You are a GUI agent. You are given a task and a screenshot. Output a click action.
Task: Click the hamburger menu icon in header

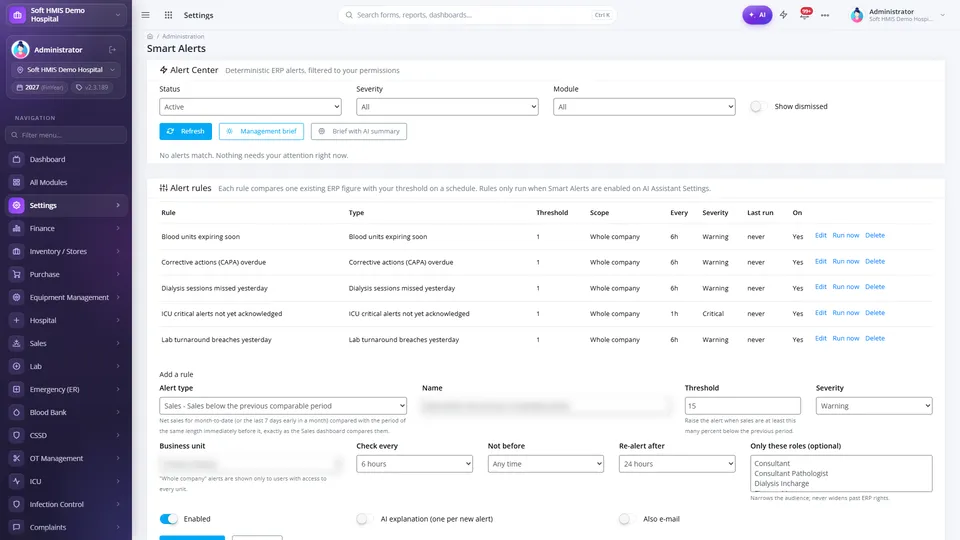(x=146, y=15)
